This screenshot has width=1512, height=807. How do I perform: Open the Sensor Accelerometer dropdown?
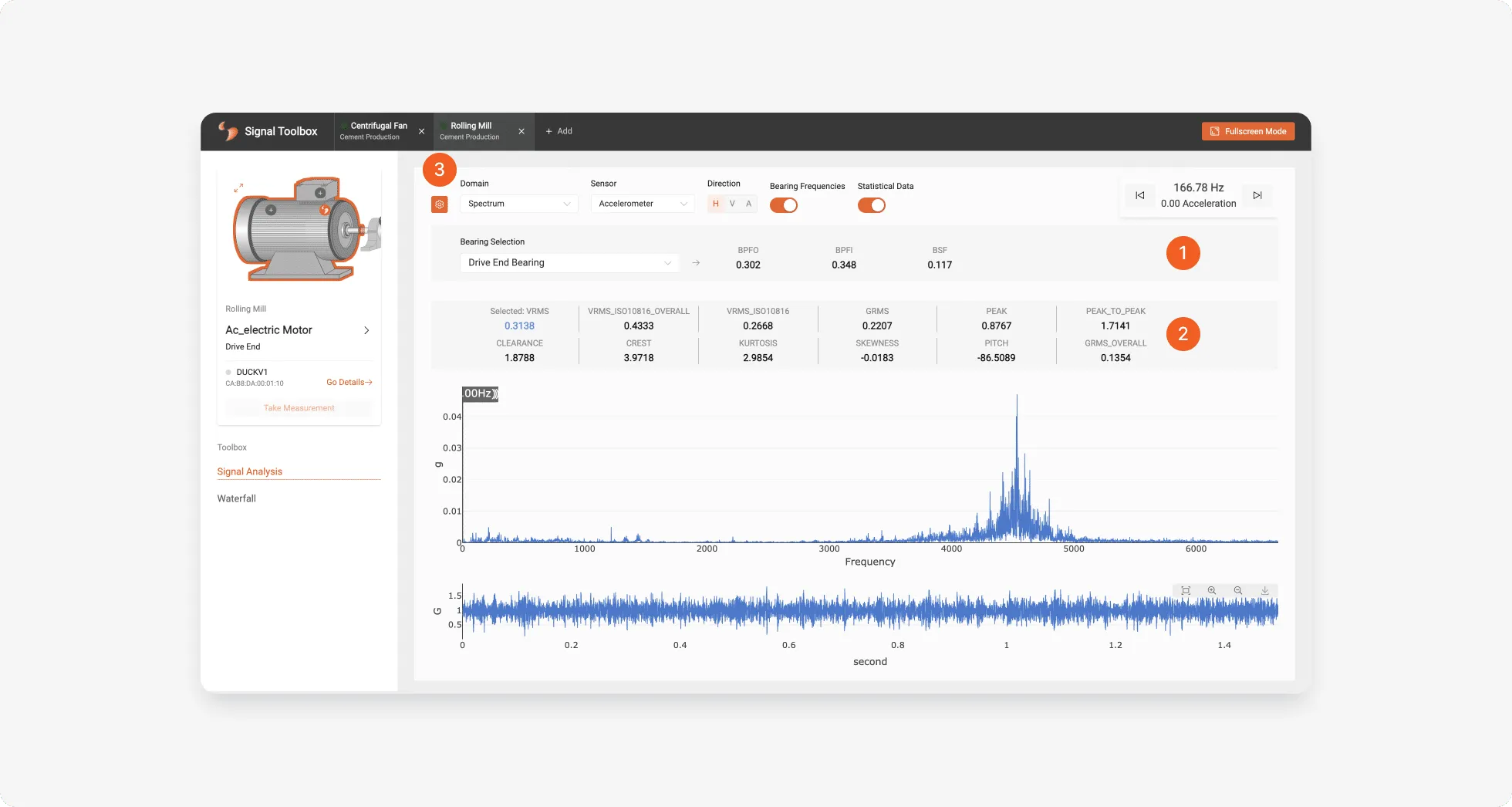643,204
